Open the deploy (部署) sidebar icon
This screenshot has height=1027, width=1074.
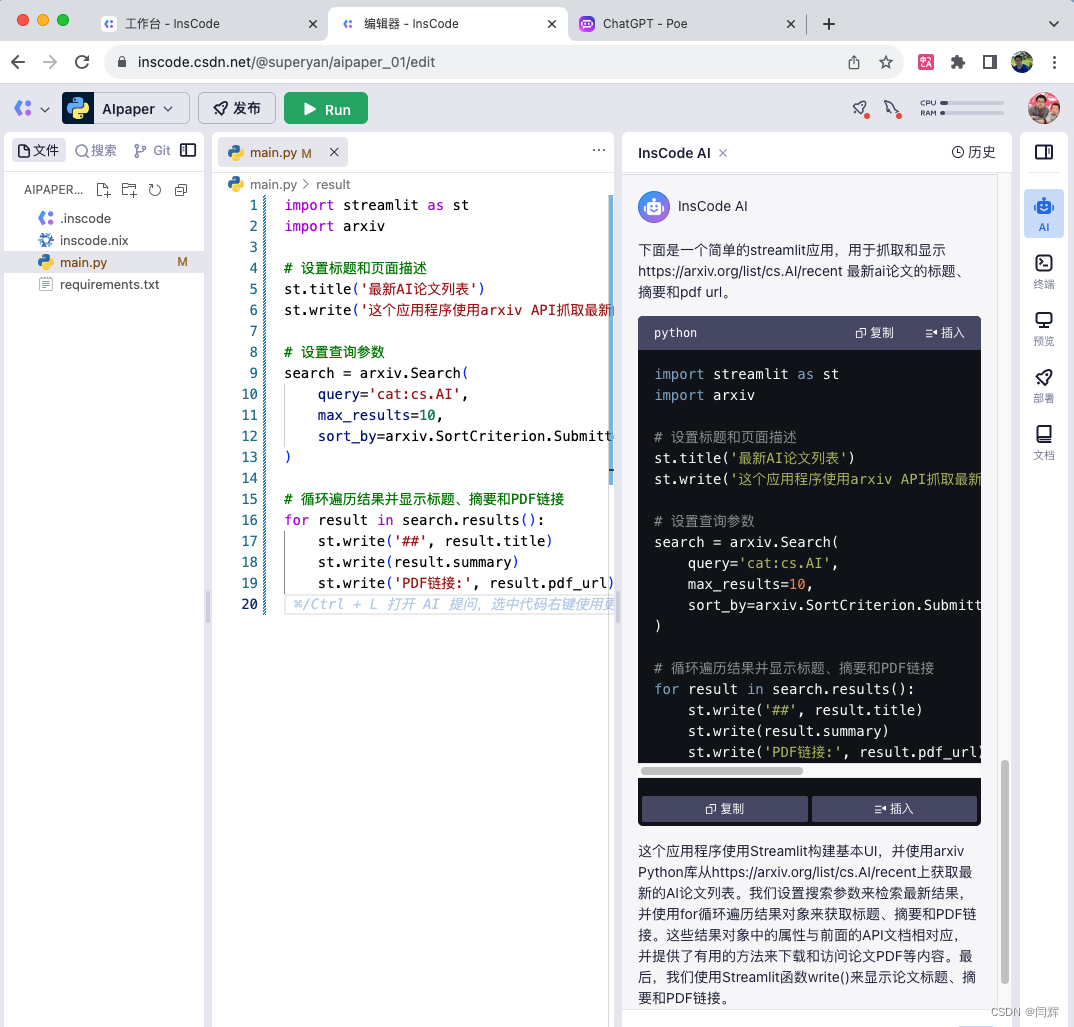[1043, 386]
